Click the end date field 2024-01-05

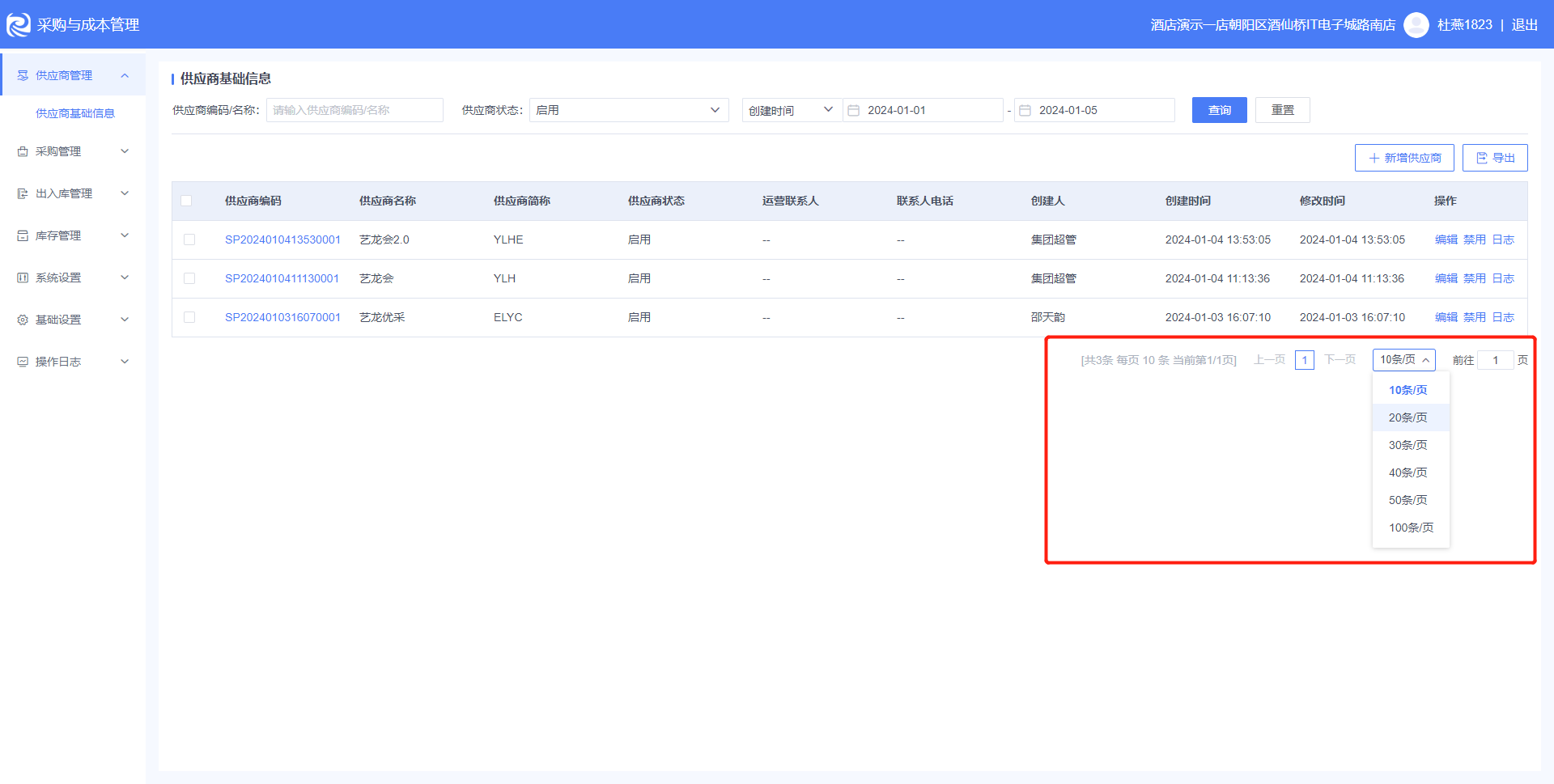(x=1095, y=110)
